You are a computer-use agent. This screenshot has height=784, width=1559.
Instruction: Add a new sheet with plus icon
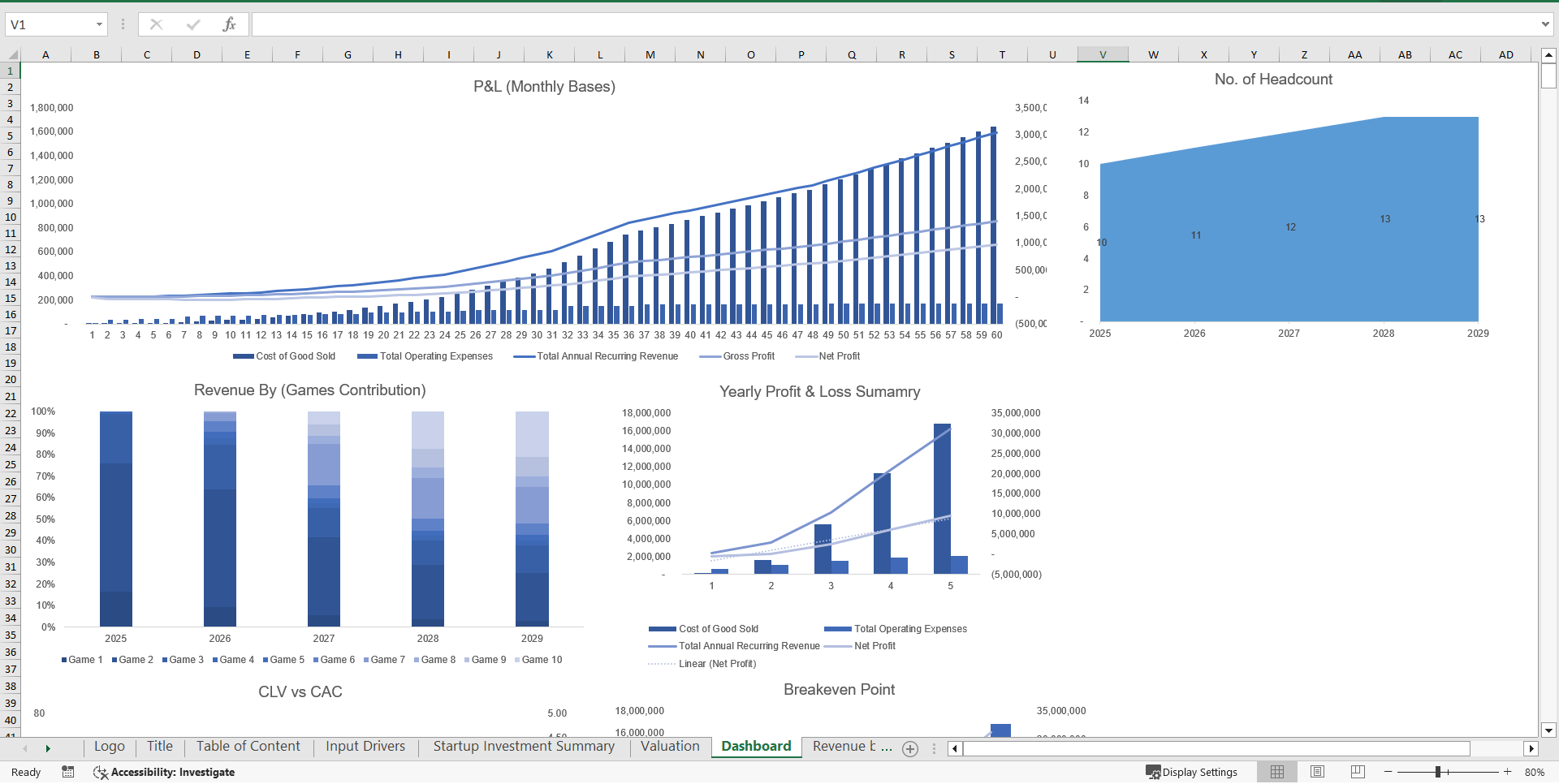(x=910, y=749)
